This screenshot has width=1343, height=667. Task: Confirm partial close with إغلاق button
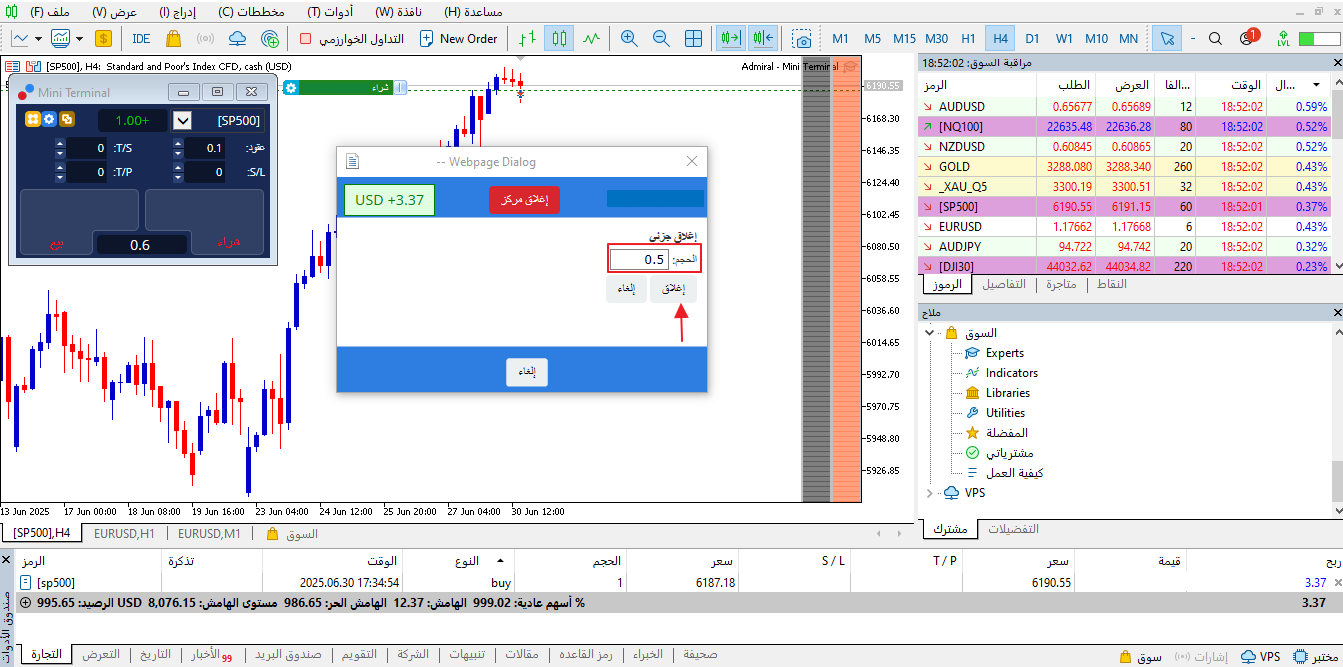pyautogui.click(x=673, y=289)
